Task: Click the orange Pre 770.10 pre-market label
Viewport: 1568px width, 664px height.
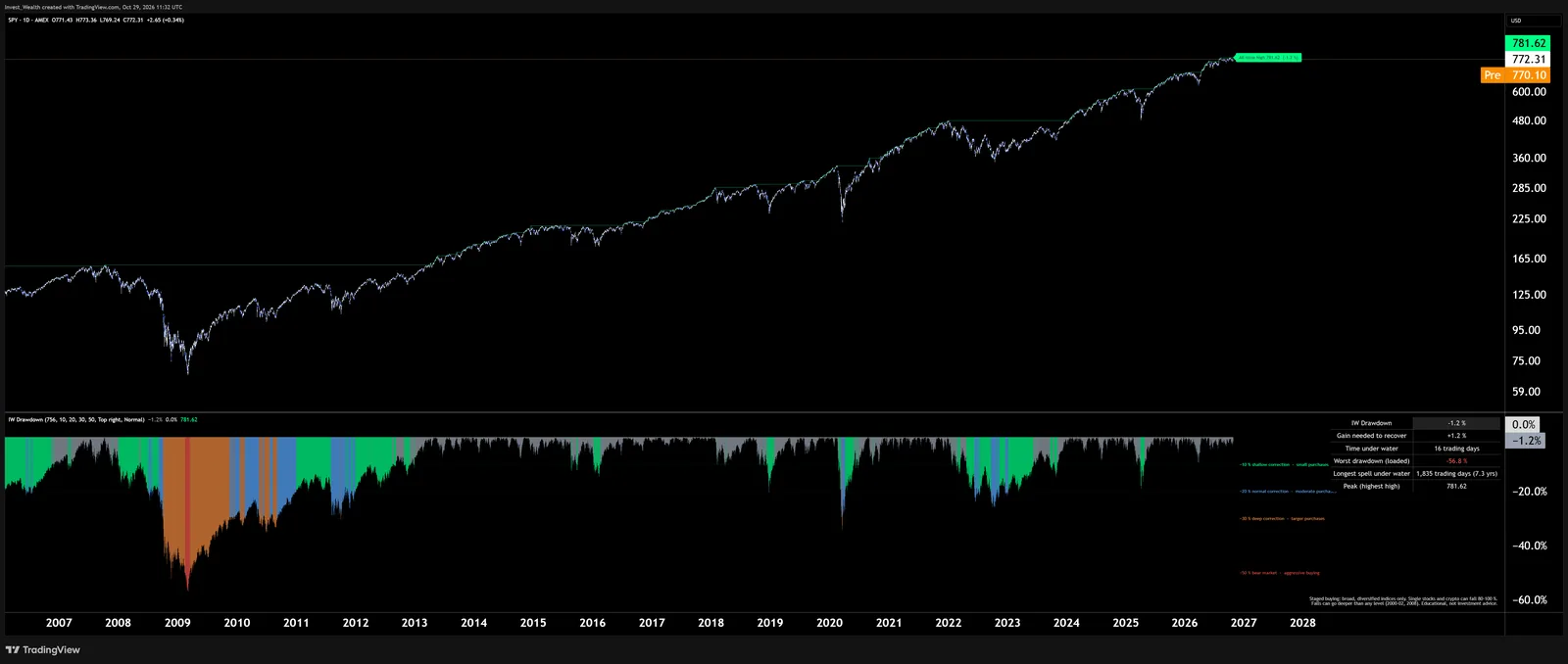Action: pos(1515,74)
